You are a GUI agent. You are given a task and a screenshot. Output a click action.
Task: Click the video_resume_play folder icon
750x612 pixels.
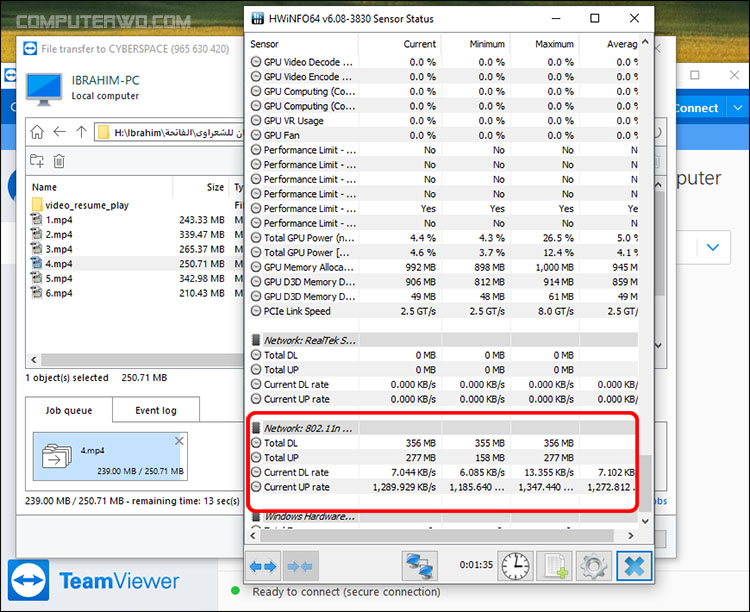coord(37,205)
